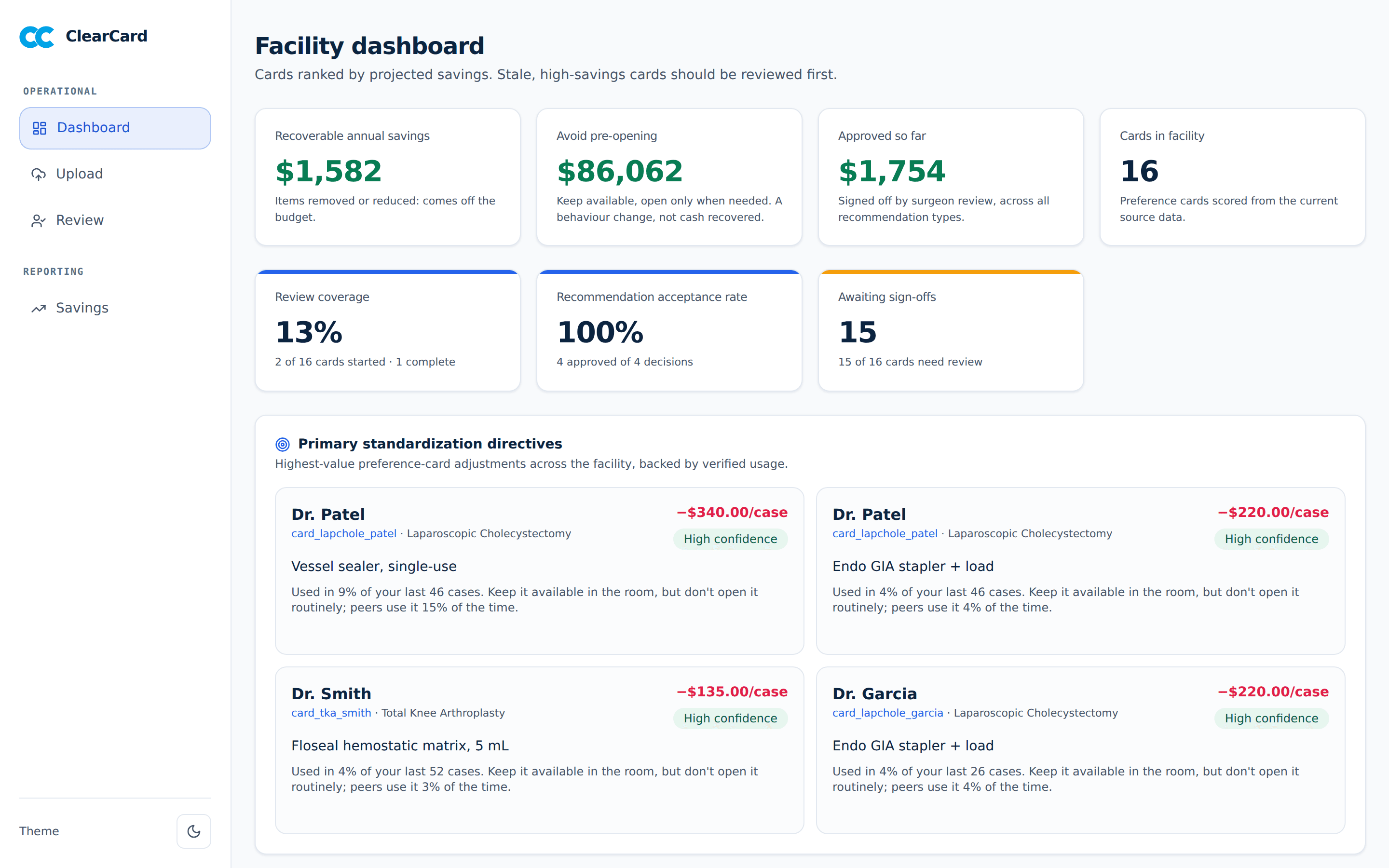Open card_lapchole_patel link in Vessel sealer card
The height and width of the screenshot is (868, 1389).
pos(344,533)
